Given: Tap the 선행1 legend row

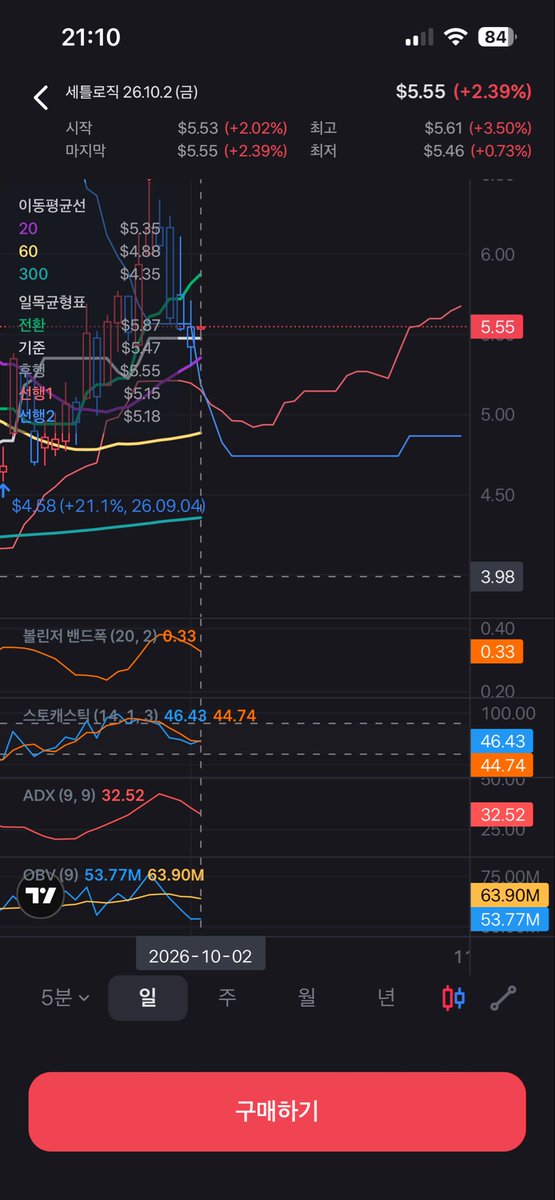Looking at the screenshot, I should (x=89, y=393).
